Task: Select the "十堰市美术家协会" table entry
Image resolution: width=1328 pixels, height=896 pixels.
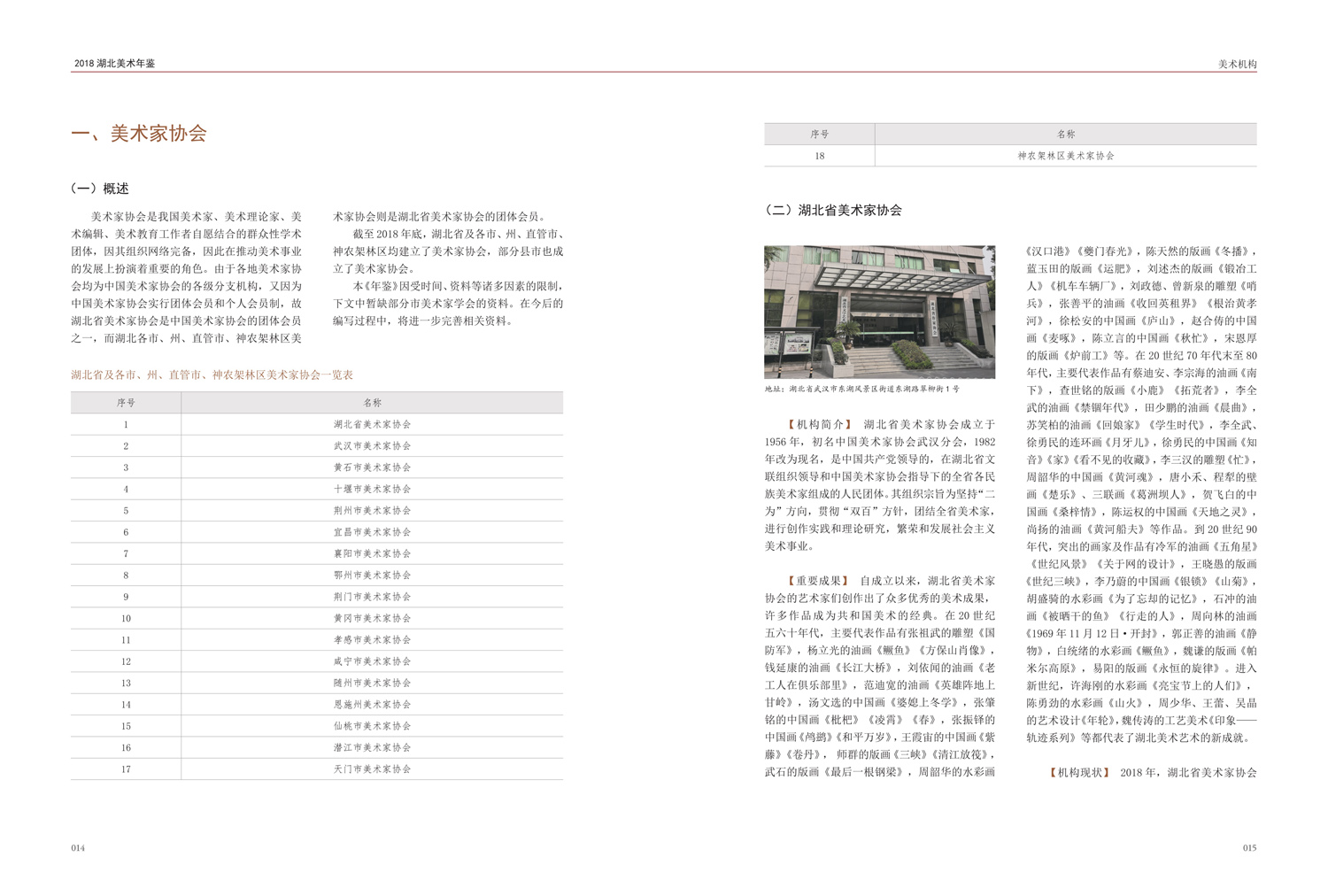Action: [x=373, y=489]
